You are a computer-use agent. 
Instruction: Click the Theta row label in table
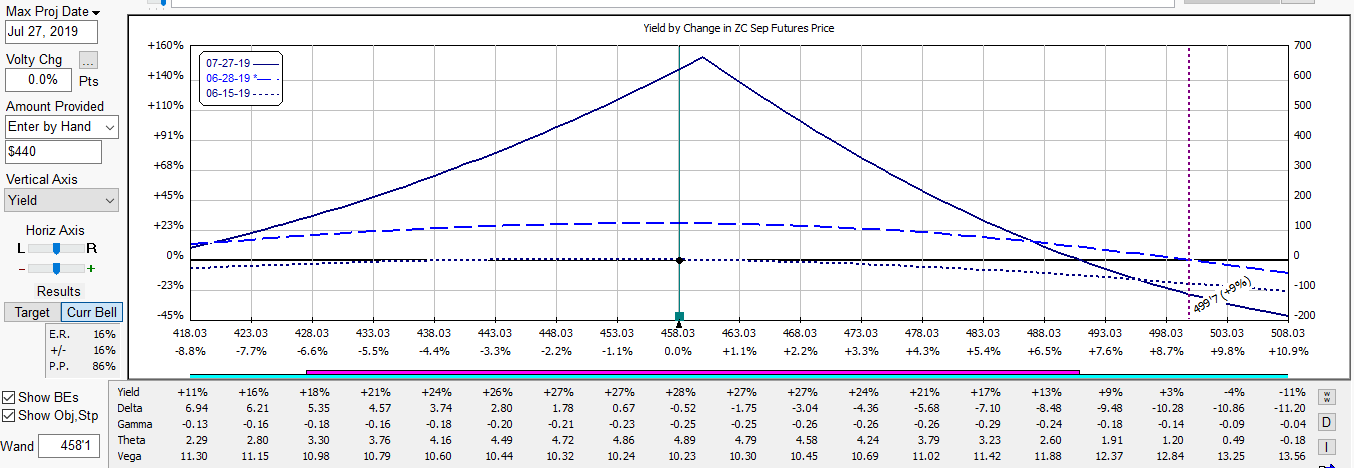[x=132, y=440]
